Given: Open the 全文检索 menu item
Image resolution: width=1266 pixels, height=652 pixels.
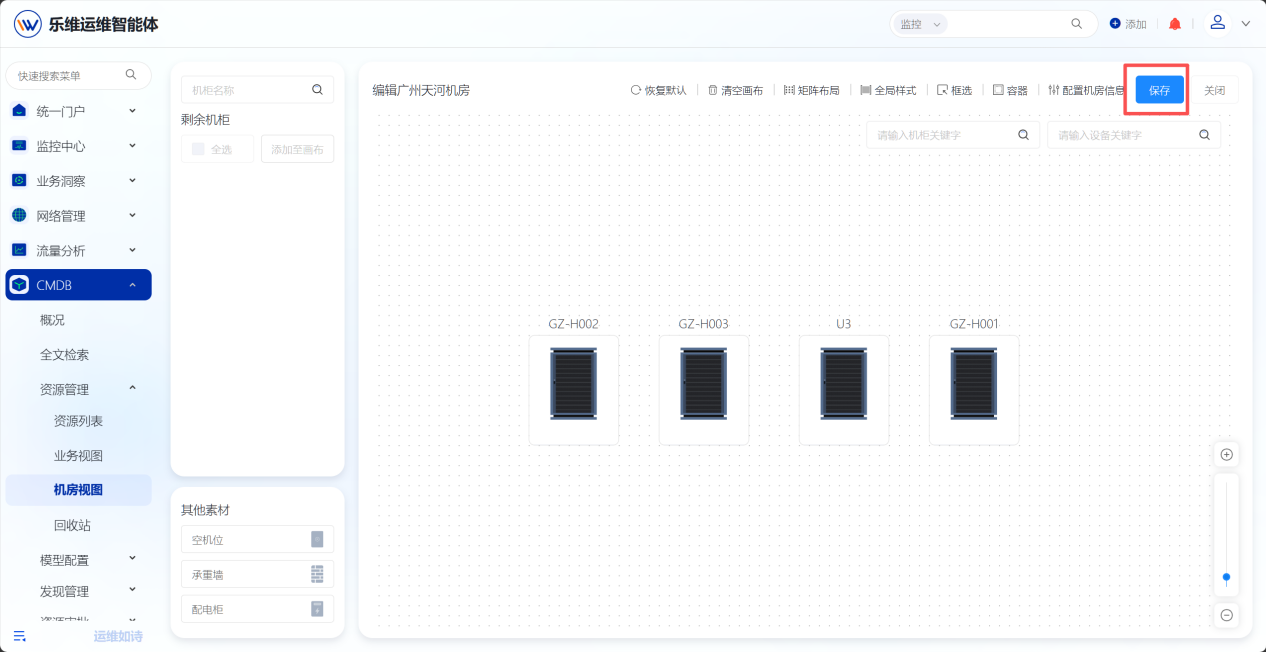Looking at the screenshot, I should [64, 355].
